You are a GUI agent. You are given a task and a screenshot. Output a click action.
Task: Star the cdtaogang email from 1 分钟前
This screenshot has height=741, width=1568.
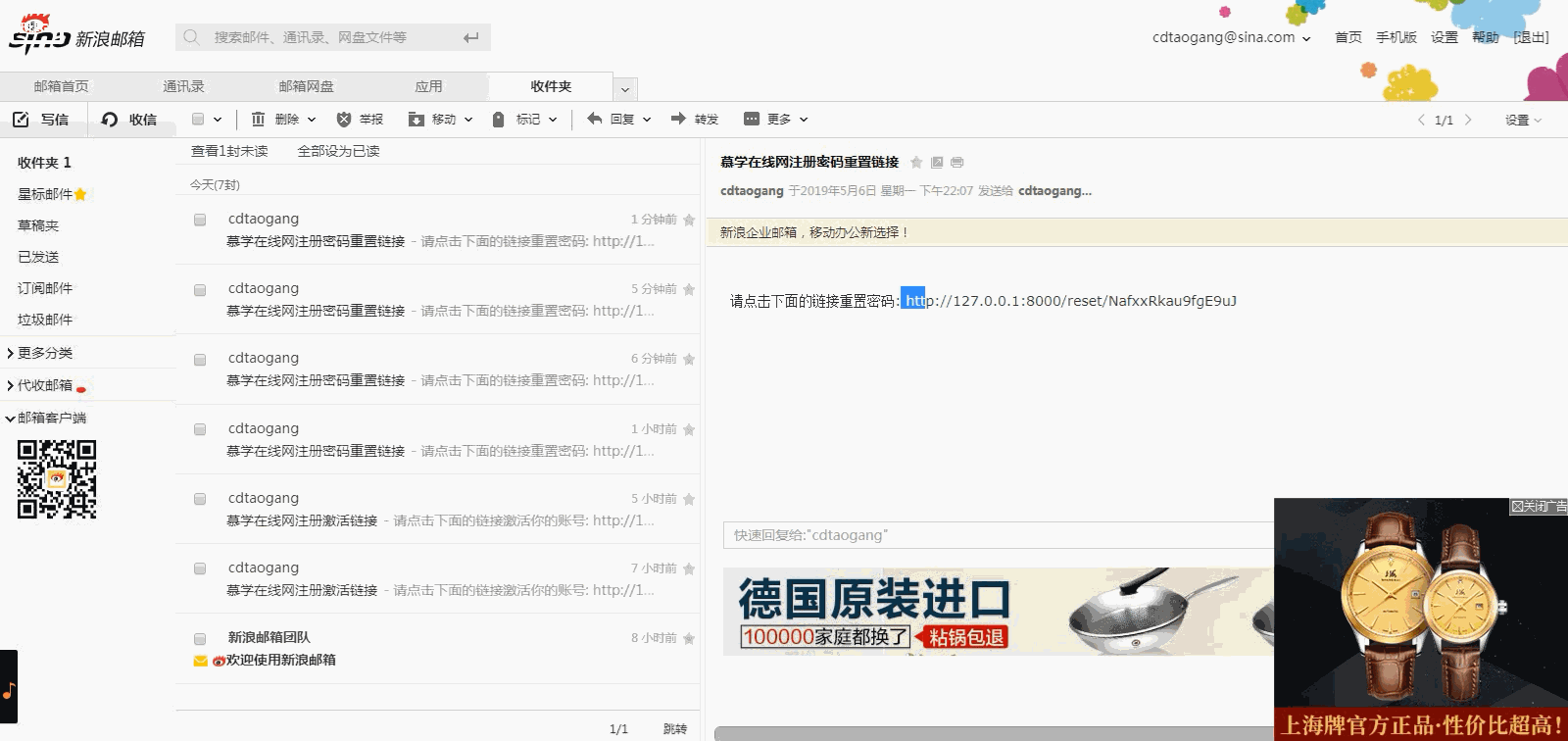coord(689,220)
